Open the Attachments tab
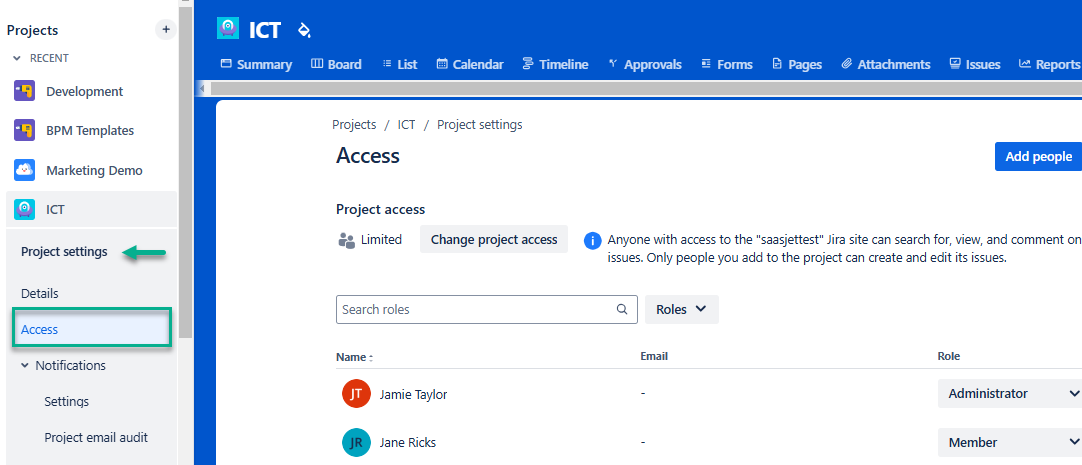The image size is (1082, 465). [x=886, y=64]
